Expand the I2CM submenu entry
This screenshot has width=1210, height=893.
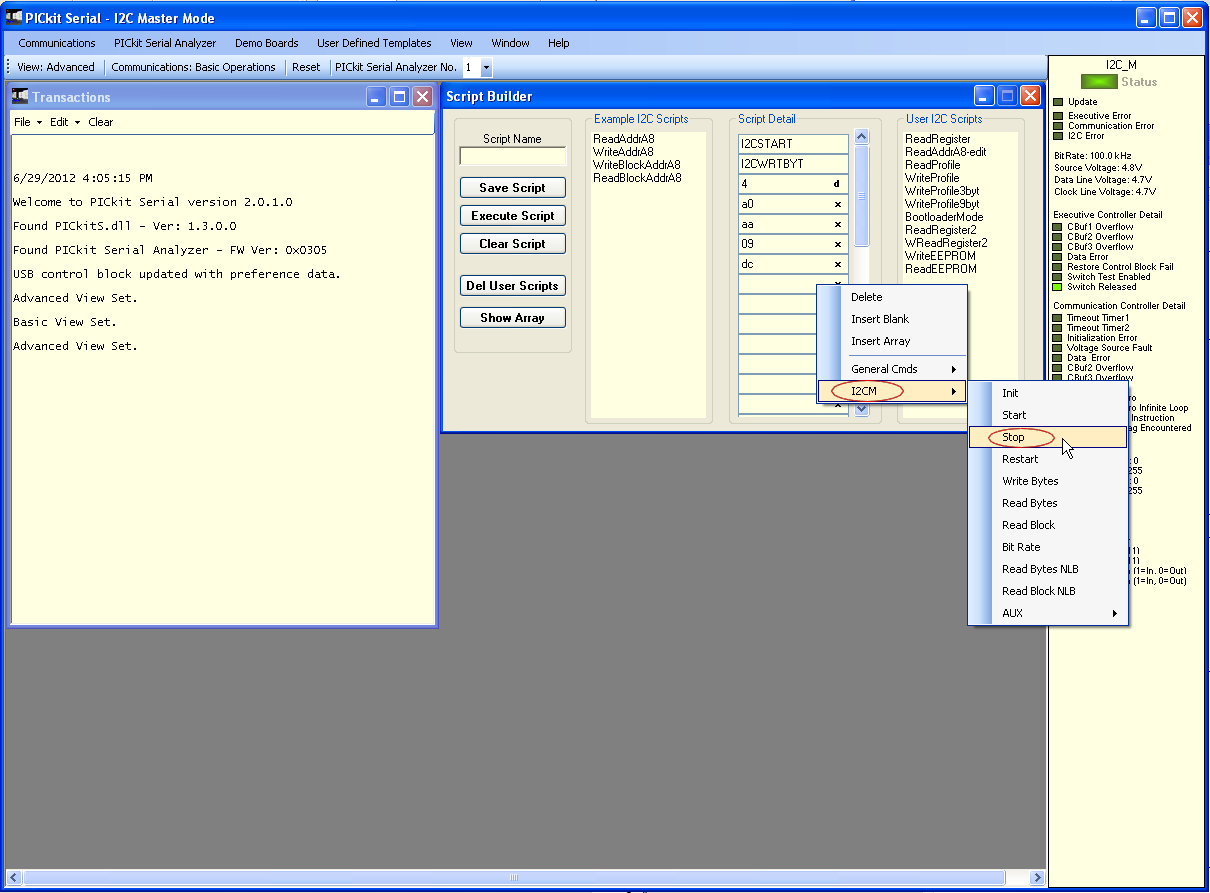click(892, 391)
